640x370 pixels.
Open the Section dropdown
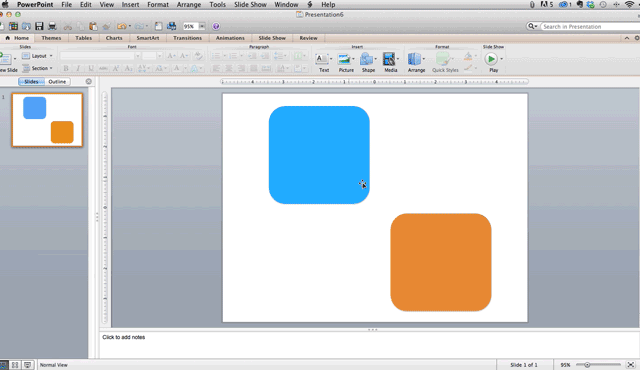pyautogui.click(x=38, y=68)
